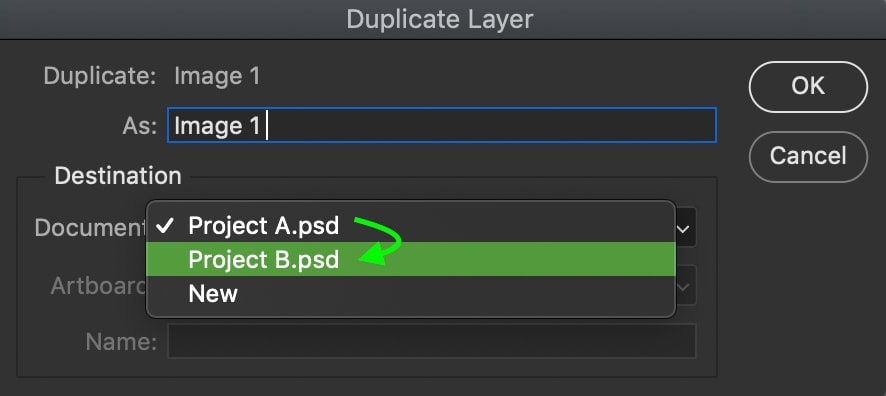Image resolution: width=886 pixels, height=396 pixels.
Task: Click the Document label
Action: point(90,227)
